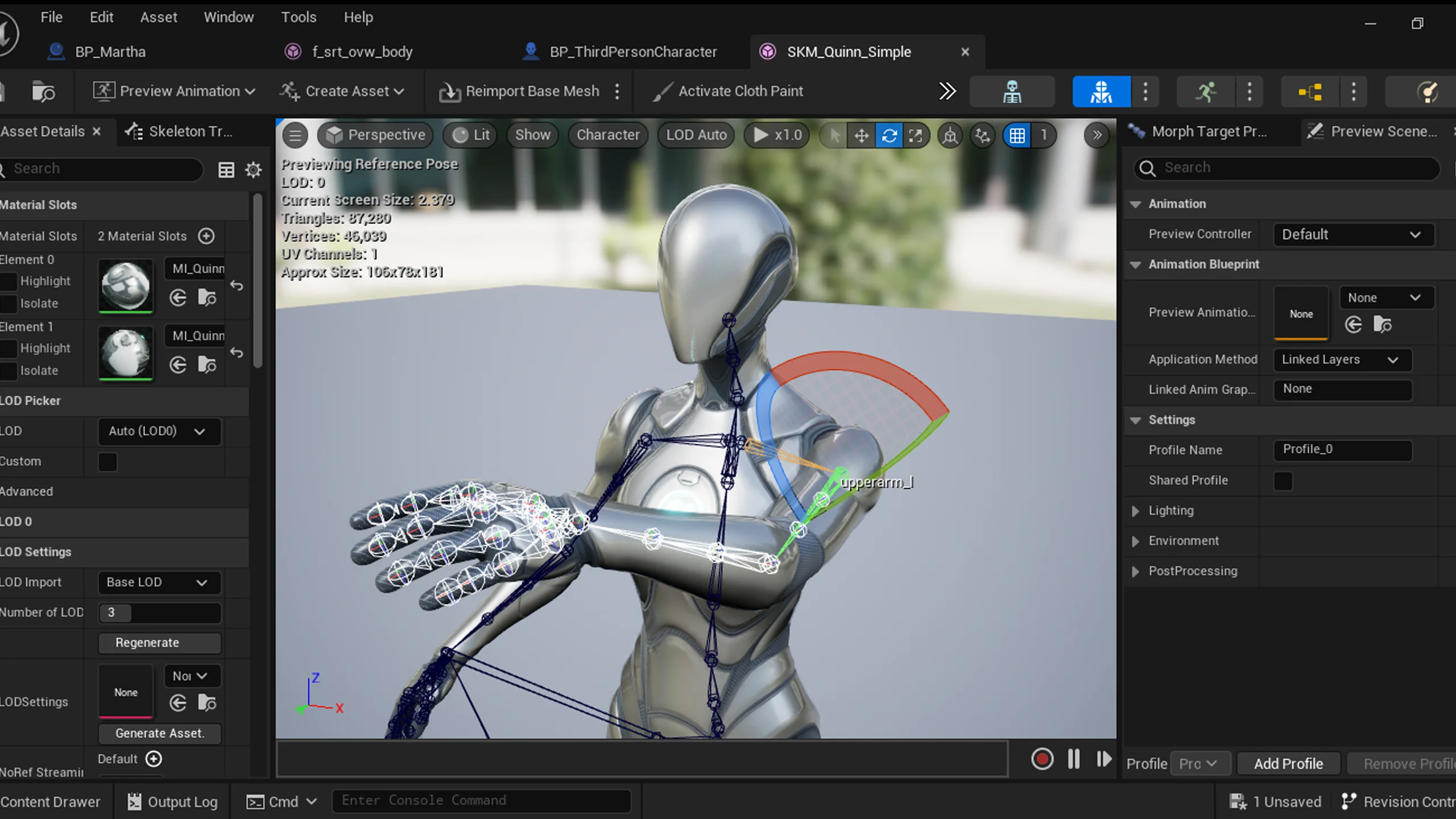1456x819 pixels.
Task: Toggle surface snapping icon in viewport
Action: pos(982,135)
